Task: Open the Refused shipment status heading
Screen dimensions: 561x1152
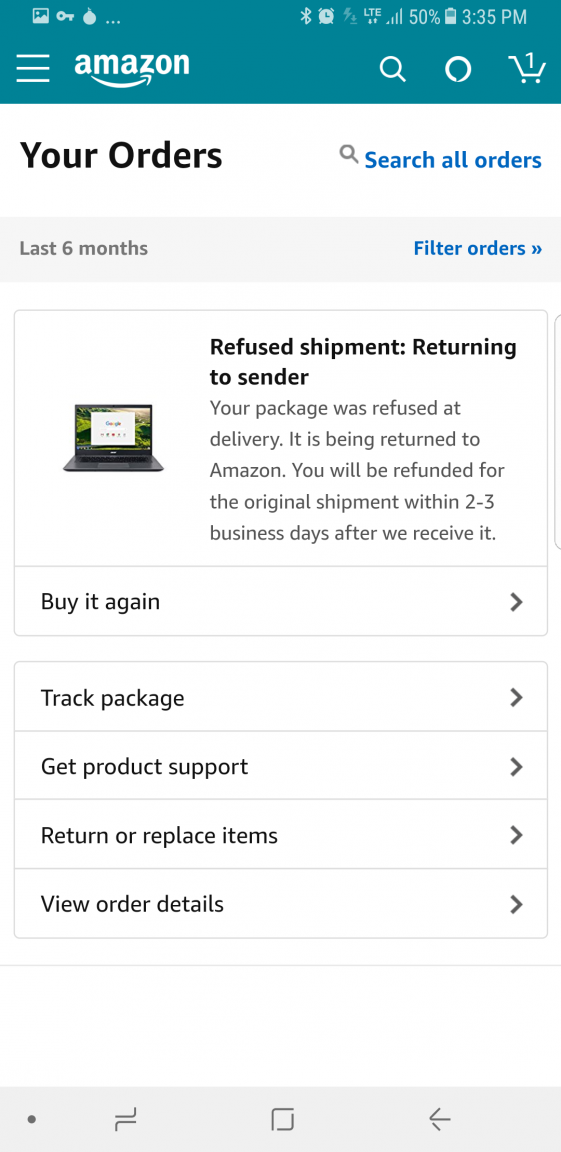Action: [363, 361]
